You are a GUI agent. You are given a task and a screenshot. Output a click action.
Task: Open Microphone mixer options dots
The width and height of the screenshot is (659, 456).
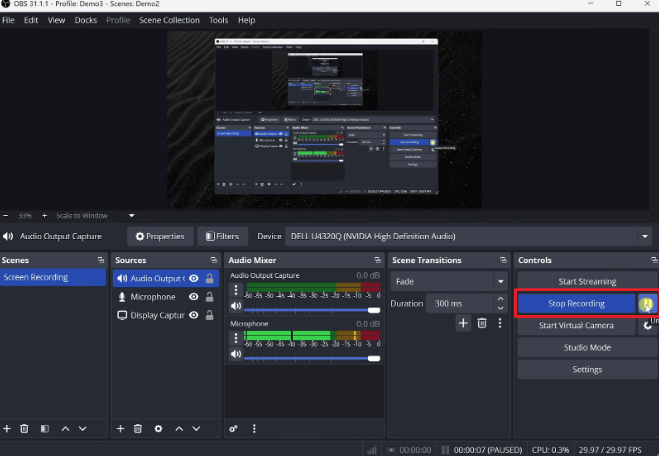236,338
